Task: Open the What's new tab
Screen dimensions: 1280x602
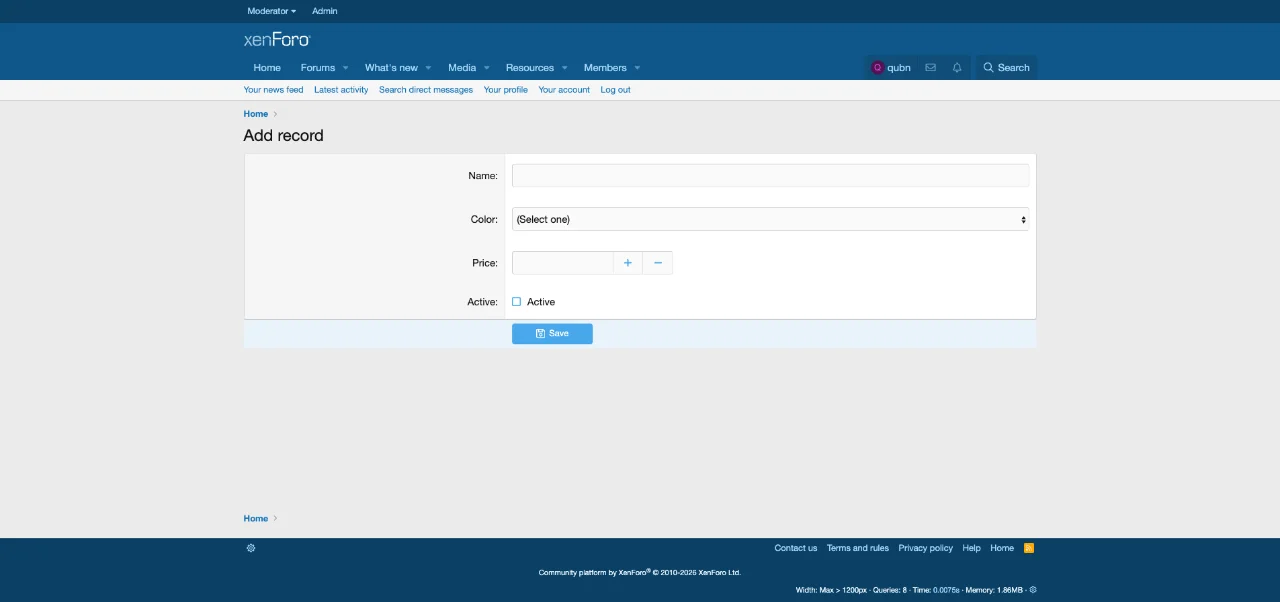Action: pyautogui.click(x=391, y=68)
